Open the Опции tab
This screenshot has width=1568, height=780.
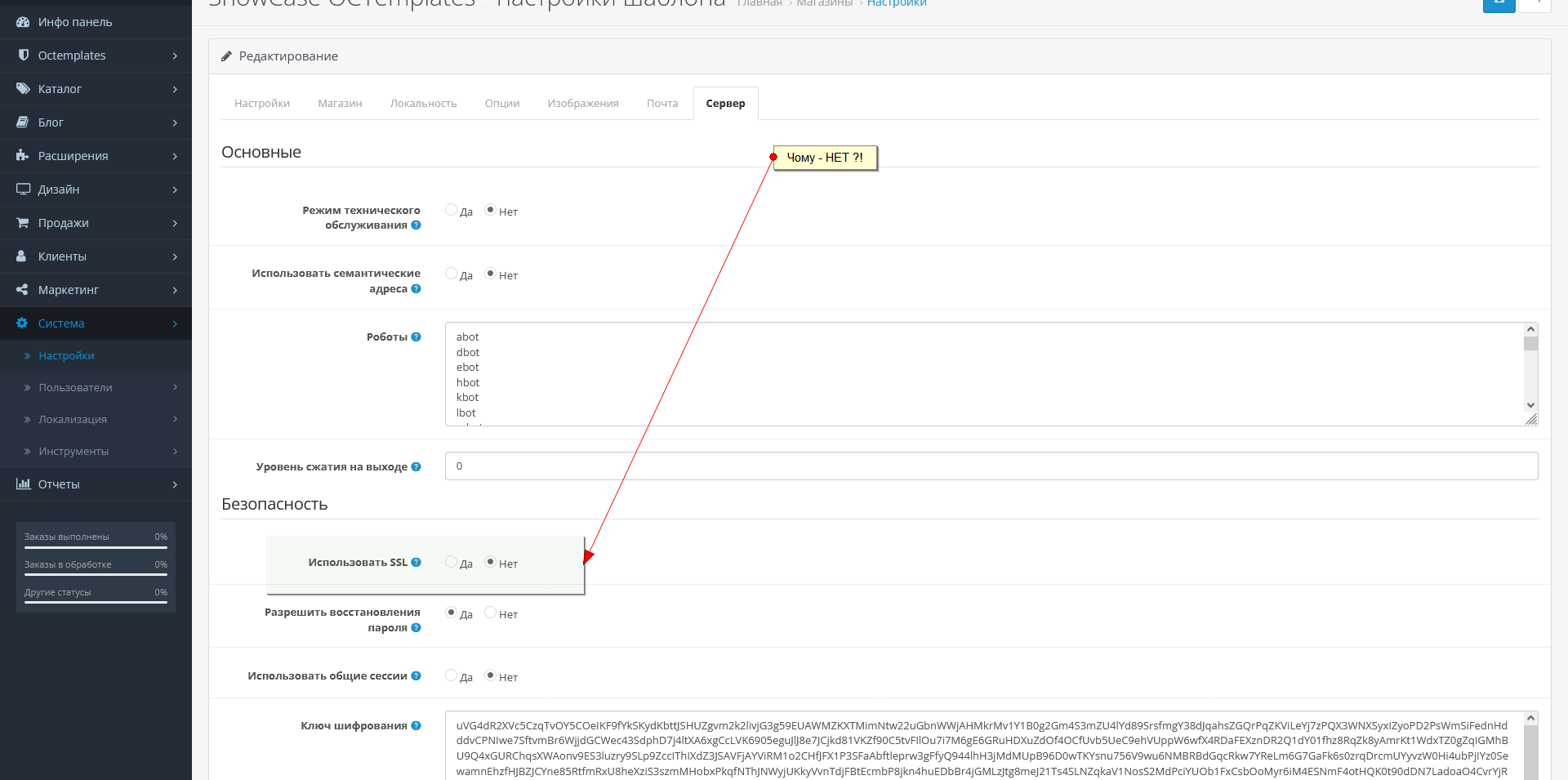click(502, 104)
